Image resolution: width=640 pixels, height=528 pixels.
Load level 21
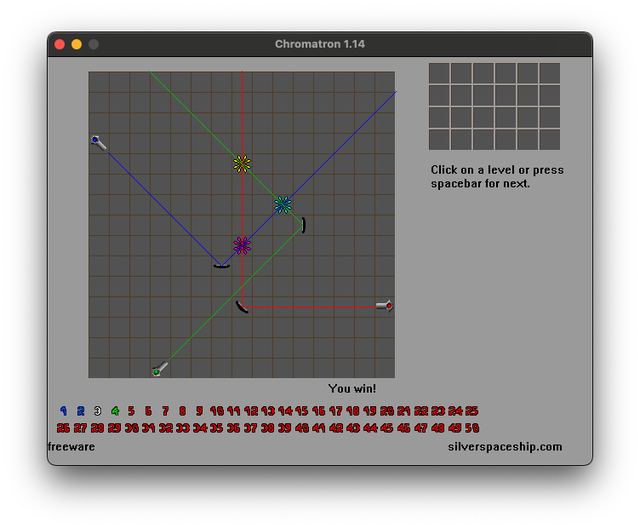click(x=404, y=410)
